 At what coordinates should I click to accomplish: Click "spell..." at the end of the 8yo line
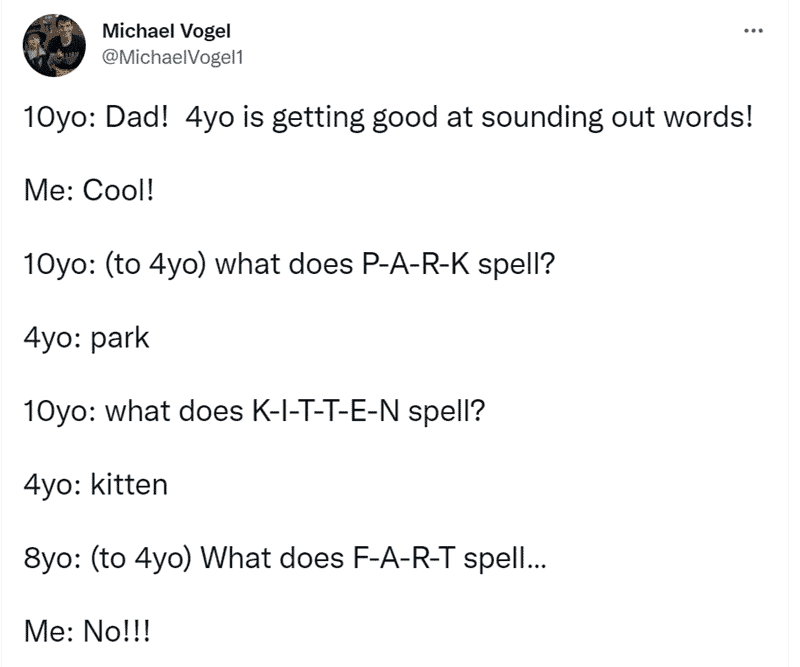pyautogui.click(x=505, y=559)
